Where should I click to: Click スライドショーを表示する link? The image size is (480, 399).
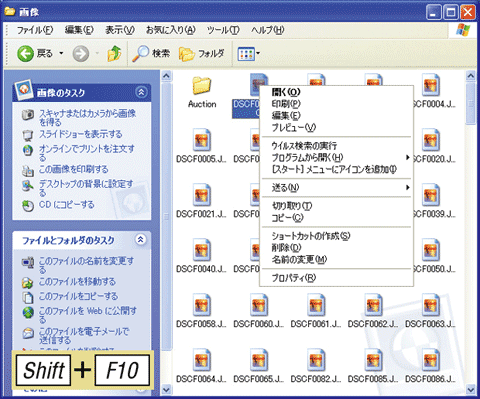coord(81,134)
